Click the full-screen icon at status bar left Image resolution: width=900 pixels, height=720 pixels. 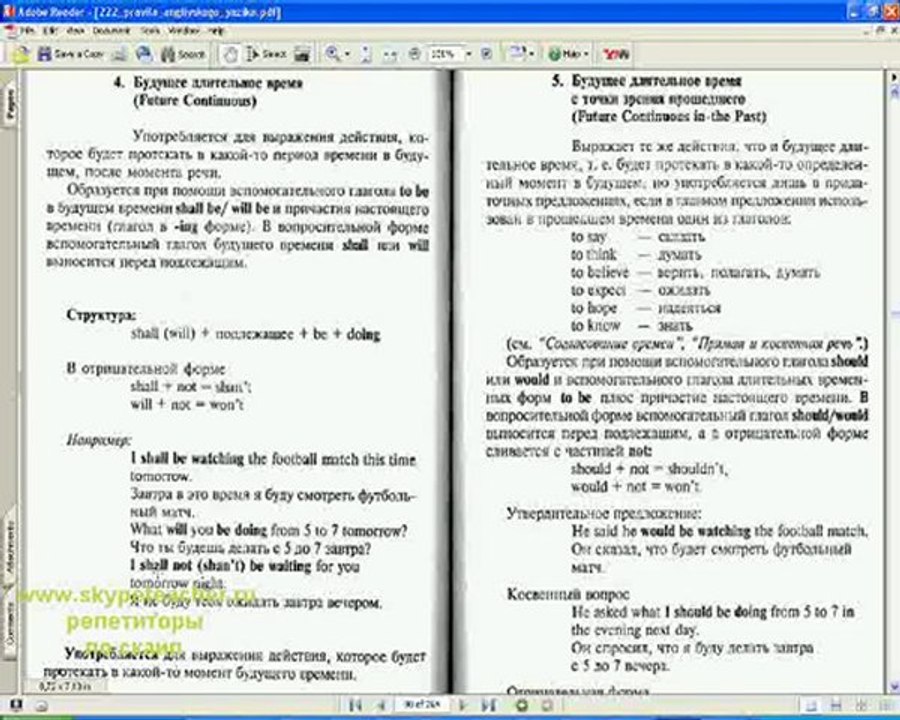[16, 704]
